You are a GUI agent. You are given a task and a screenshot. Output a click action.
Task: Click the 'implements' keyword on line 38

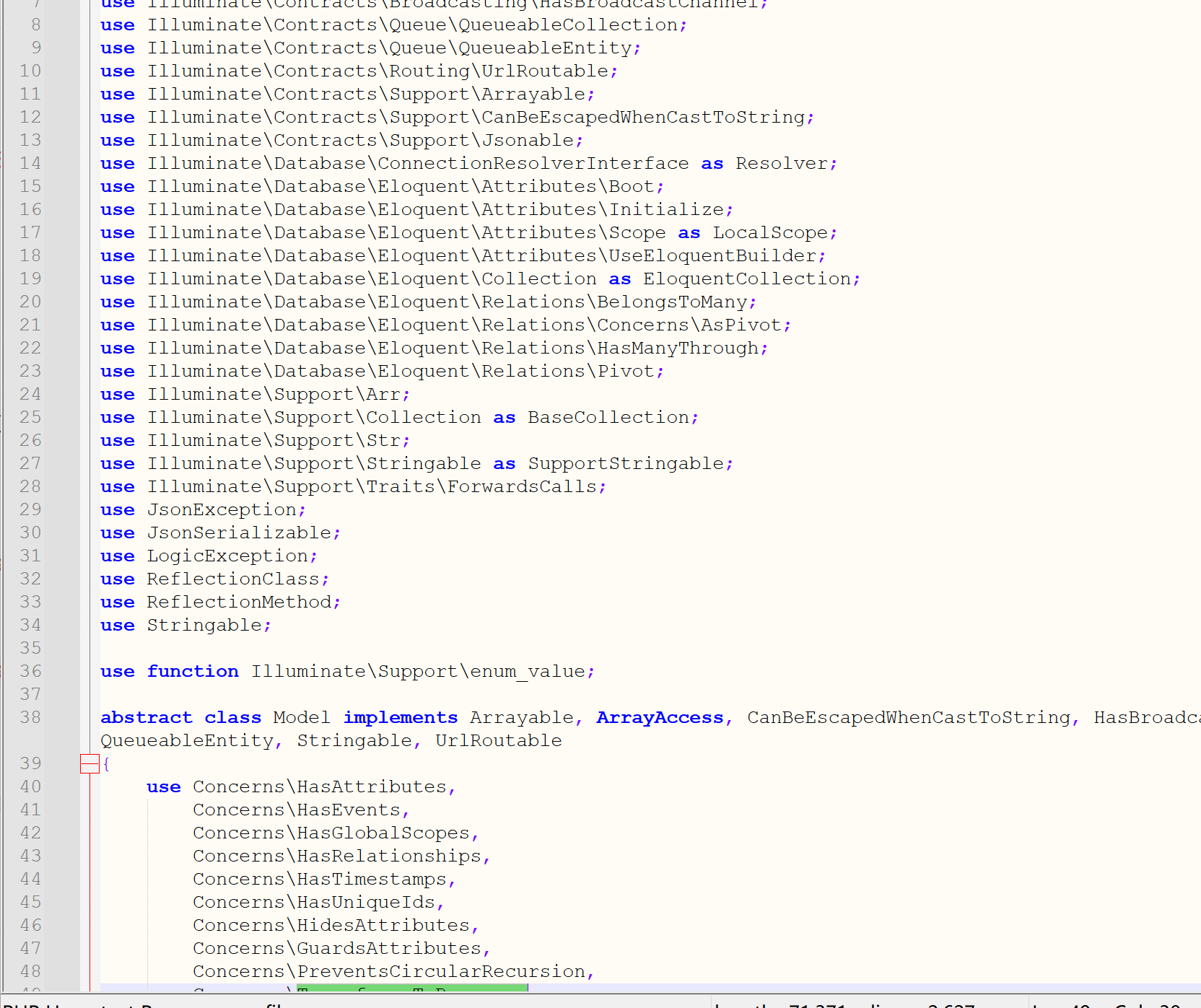pos(400,717)
